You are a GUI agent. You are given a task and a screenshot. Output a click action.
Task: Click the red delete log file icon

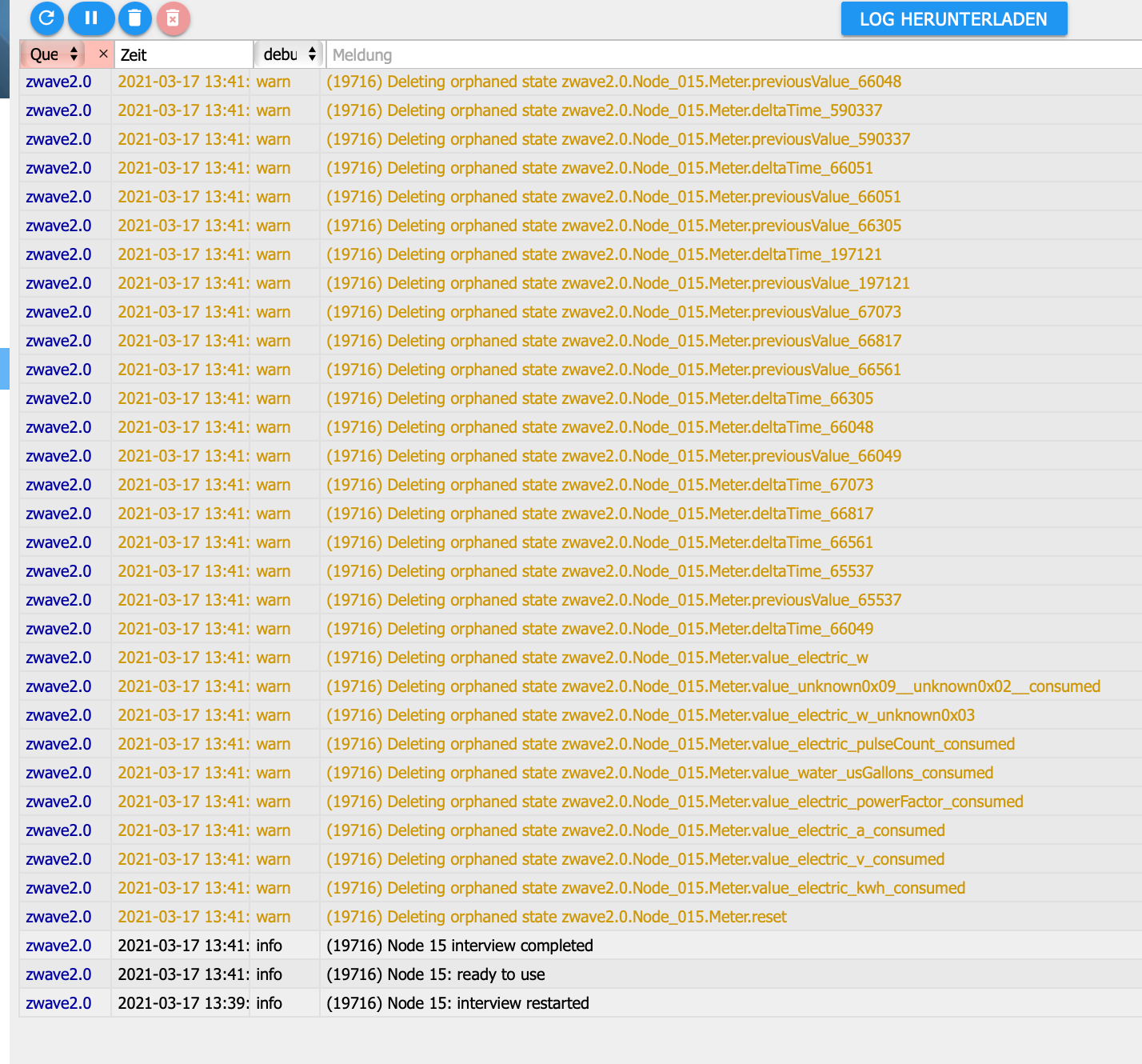173,18
